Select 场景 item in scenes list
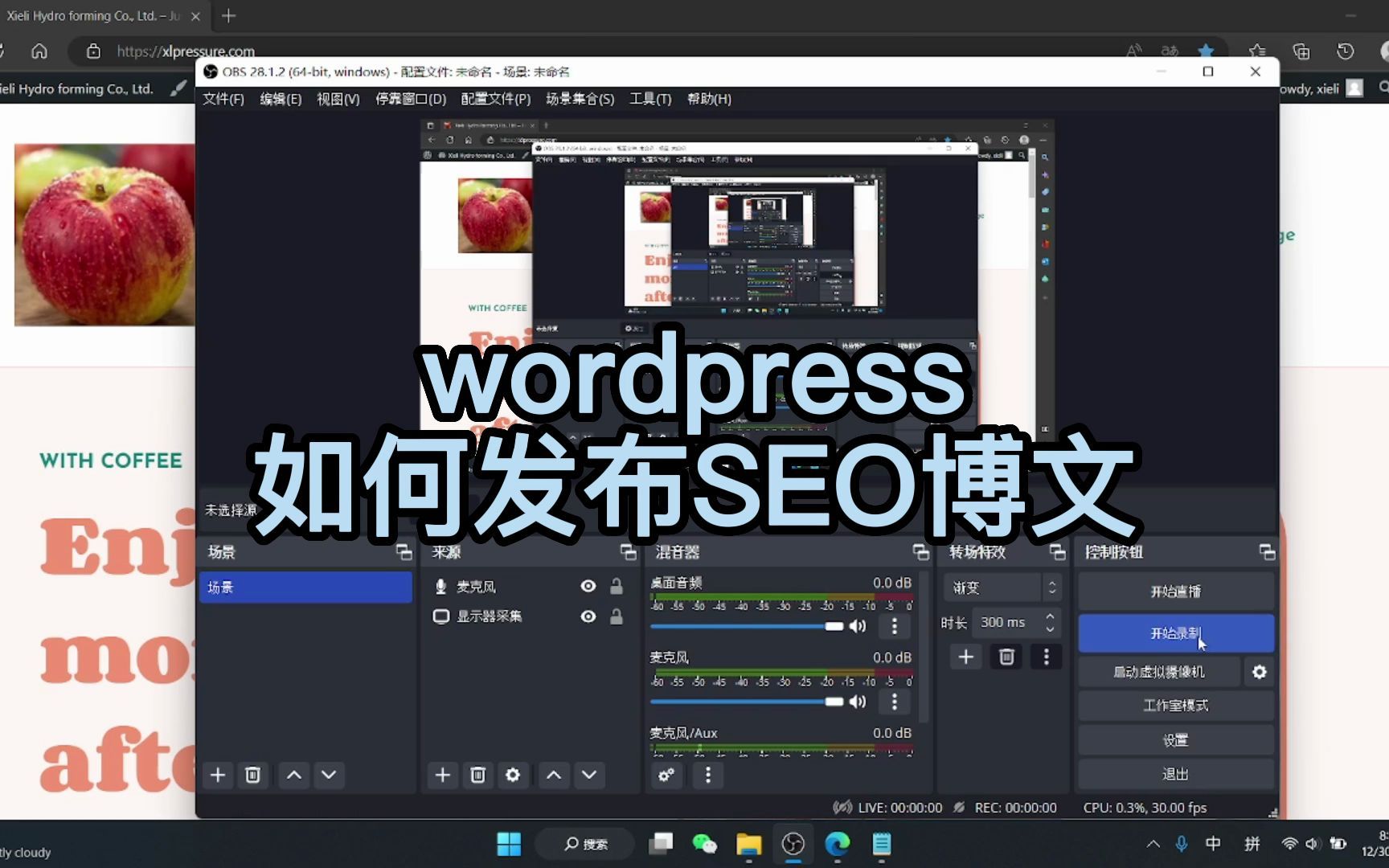This screenshot has width=1389, height=868. point(305,588)
